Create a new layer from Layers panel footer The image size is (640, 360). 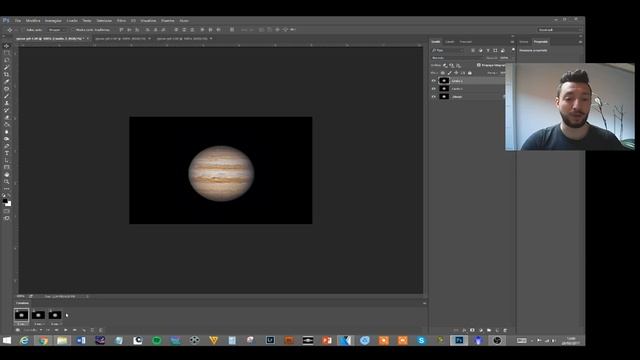point(497,330)
